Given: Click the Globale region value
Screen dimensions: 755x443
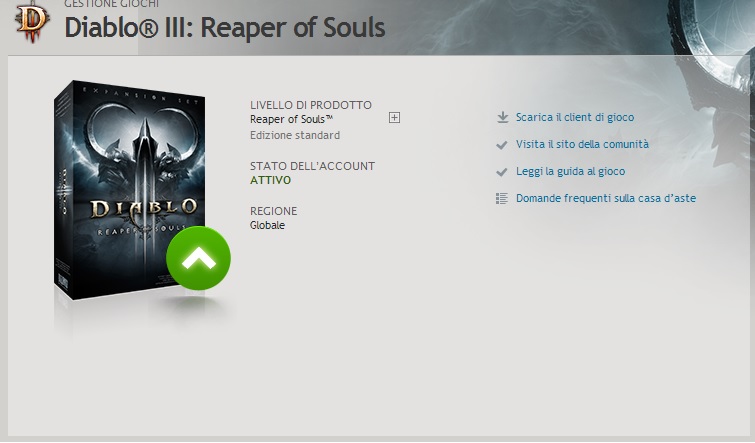Looking at the screenshot, I should [267, 225].
